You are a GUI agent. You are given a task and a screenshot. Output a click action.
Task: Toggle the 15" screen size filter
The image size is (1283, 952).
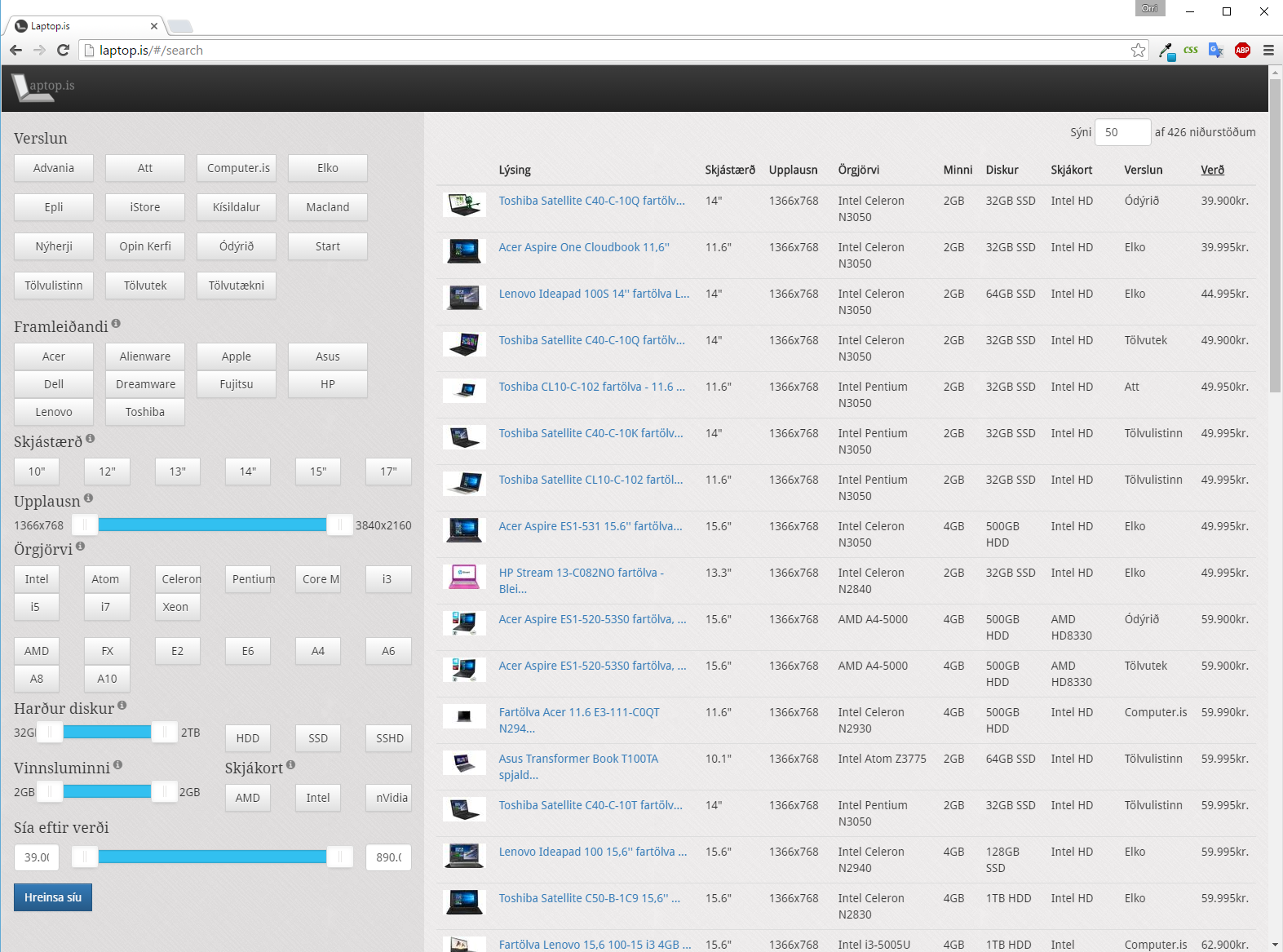click(x=317, y=472)
